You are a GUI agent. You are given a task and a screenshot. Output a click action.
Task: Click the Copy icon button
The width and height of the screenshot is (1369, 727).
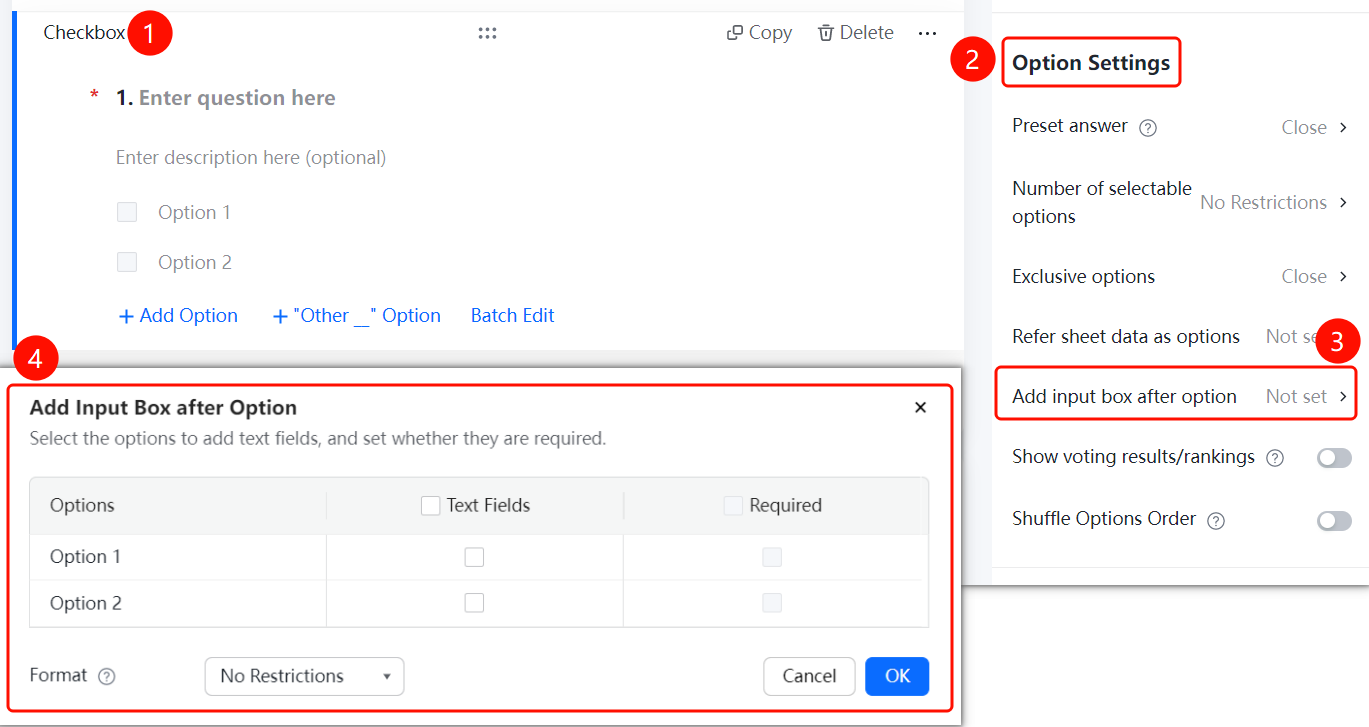pyautogui.click(x=734, y=33)
